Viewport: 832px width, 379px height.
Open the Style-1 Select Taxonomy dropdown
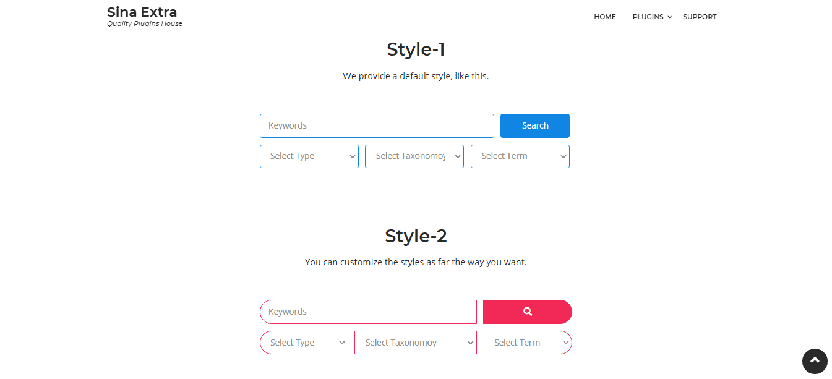(x=414, y=156)
